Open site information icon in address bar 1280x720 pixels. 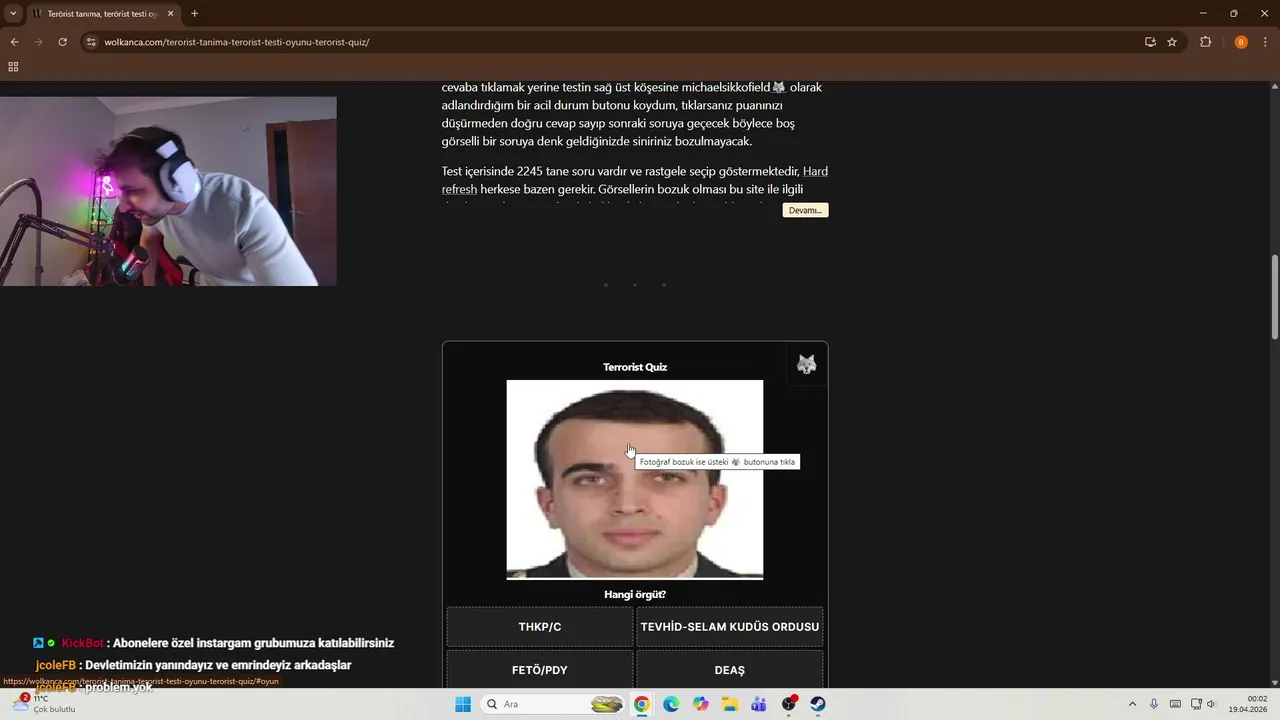[x=91, y=42]
